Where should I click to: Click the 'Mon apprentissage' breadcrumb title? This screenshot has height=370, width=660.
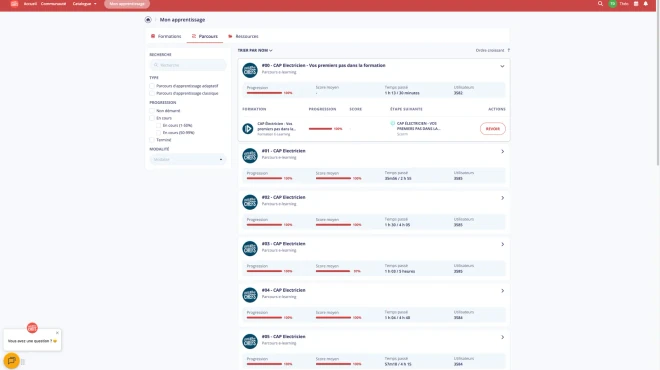coord(182,20)
